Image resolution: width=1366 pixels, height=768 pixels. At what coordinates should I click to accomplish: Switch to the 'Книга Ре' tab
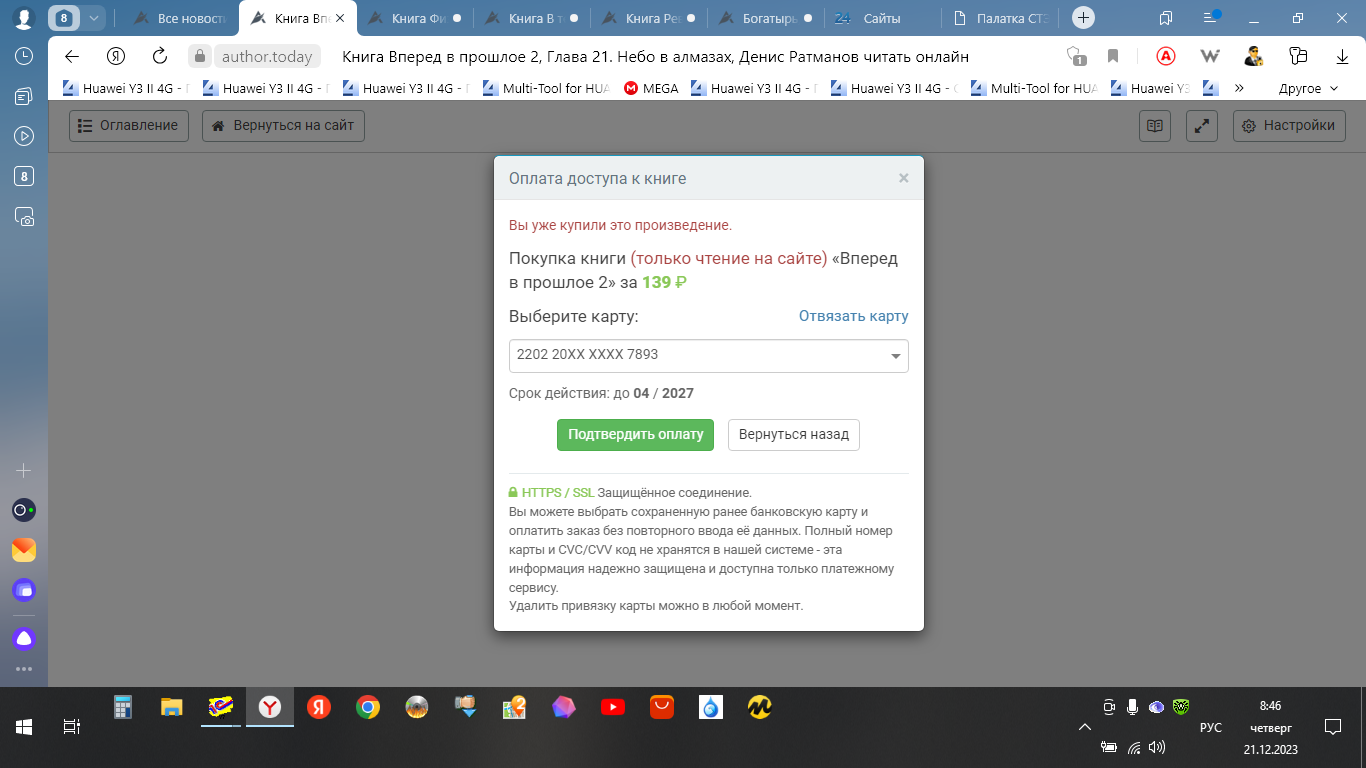pyautogui.click(x=647, y=18)
